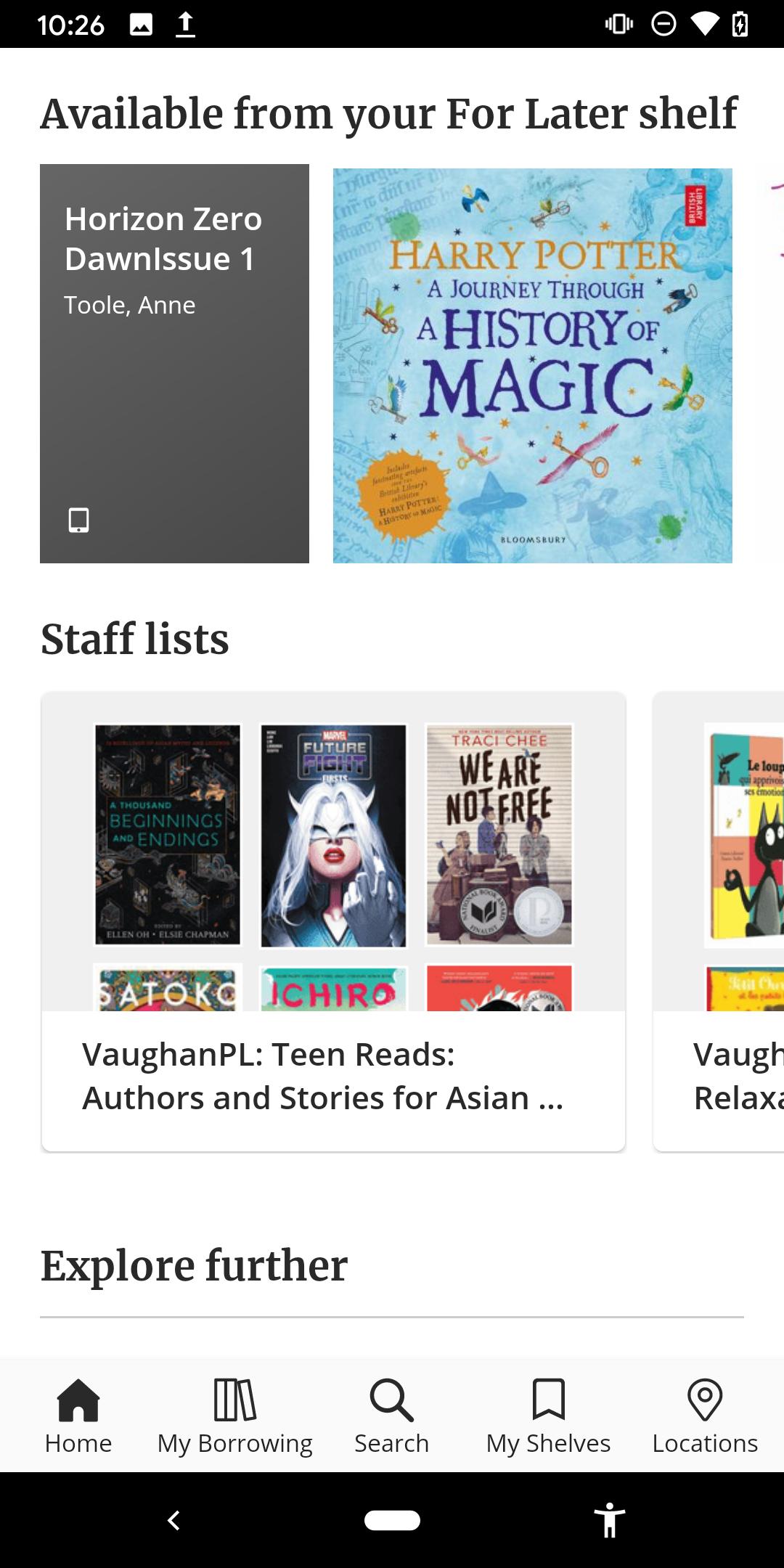This screenshot has width=784, height=1568.
Task: Tap the accessibility figure icon
Action: (x=610, y=1520)
